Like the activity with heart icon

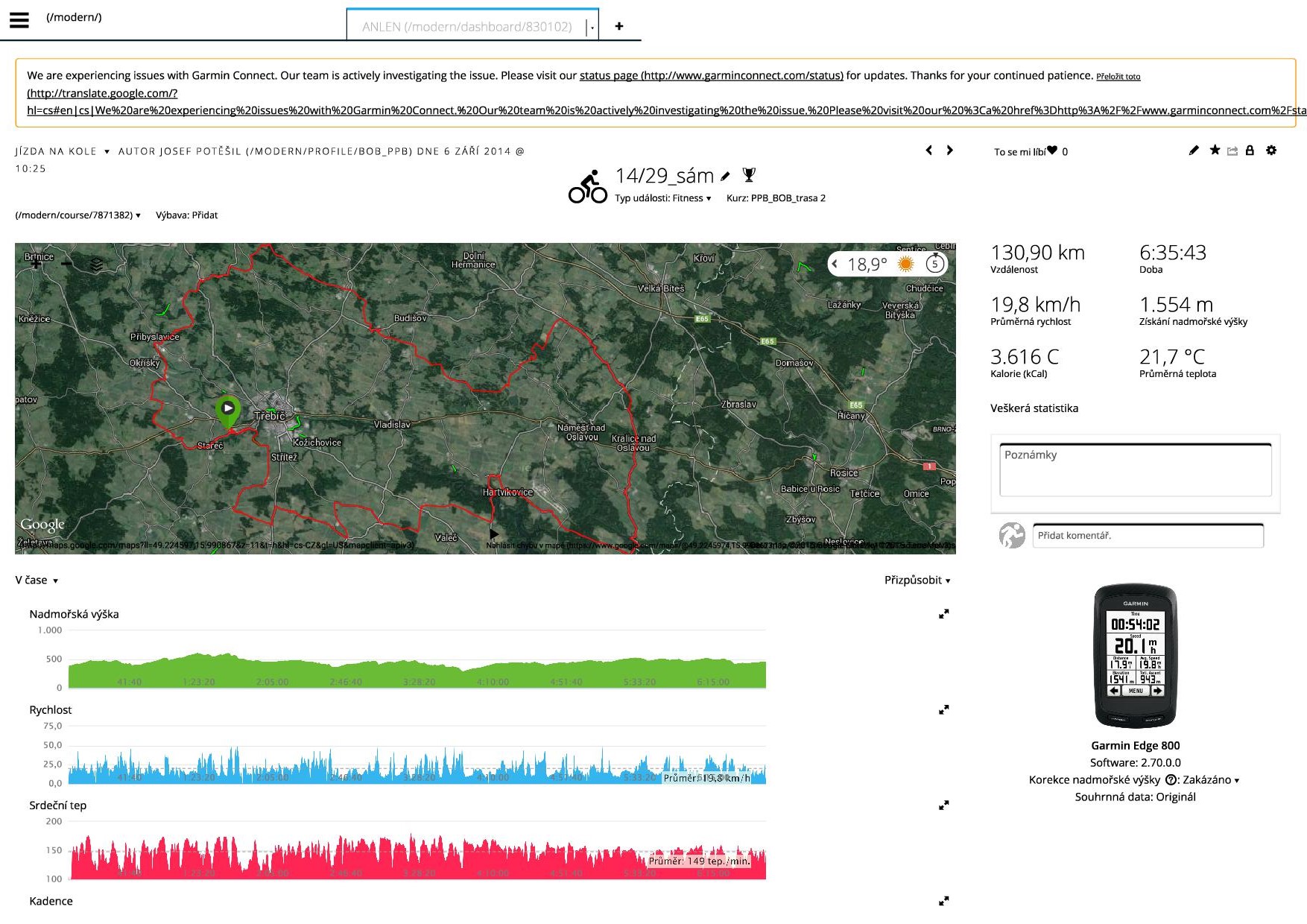point(1052,151)
